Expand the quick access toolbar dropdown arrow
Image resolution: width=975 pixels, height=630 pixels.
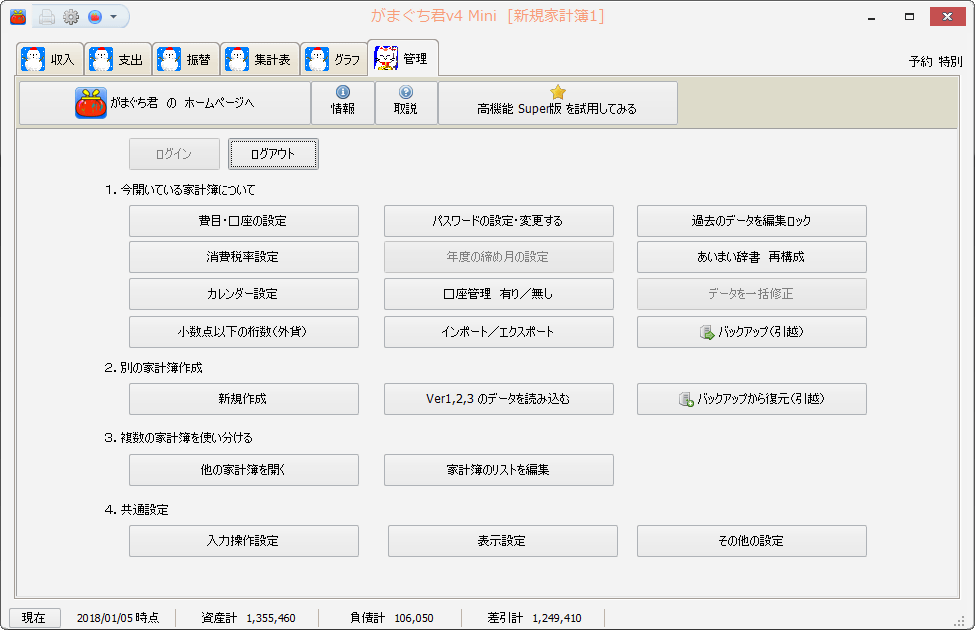tap(114, 17)
